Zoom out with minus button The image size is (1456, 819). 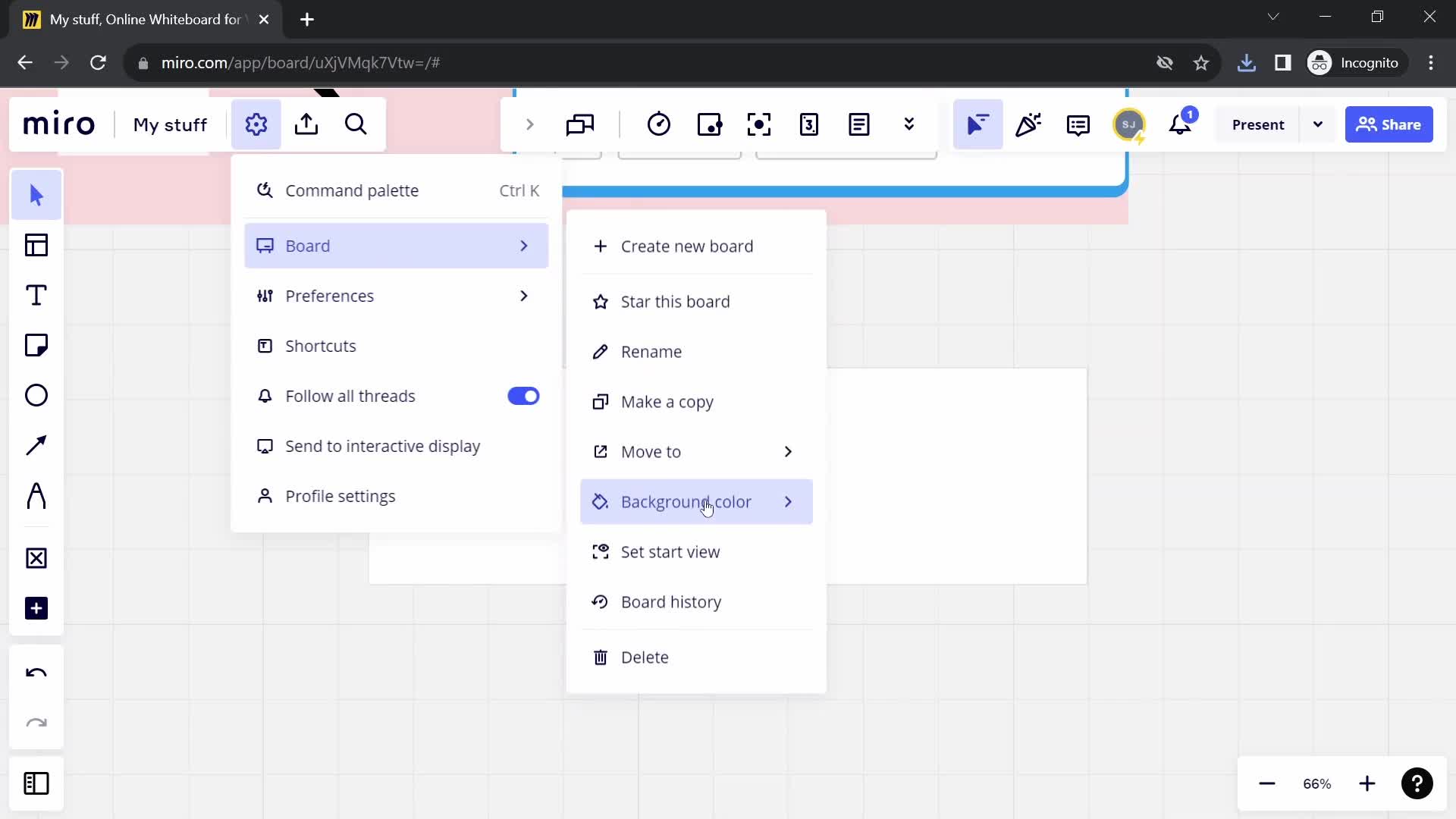coord(1267,783)
